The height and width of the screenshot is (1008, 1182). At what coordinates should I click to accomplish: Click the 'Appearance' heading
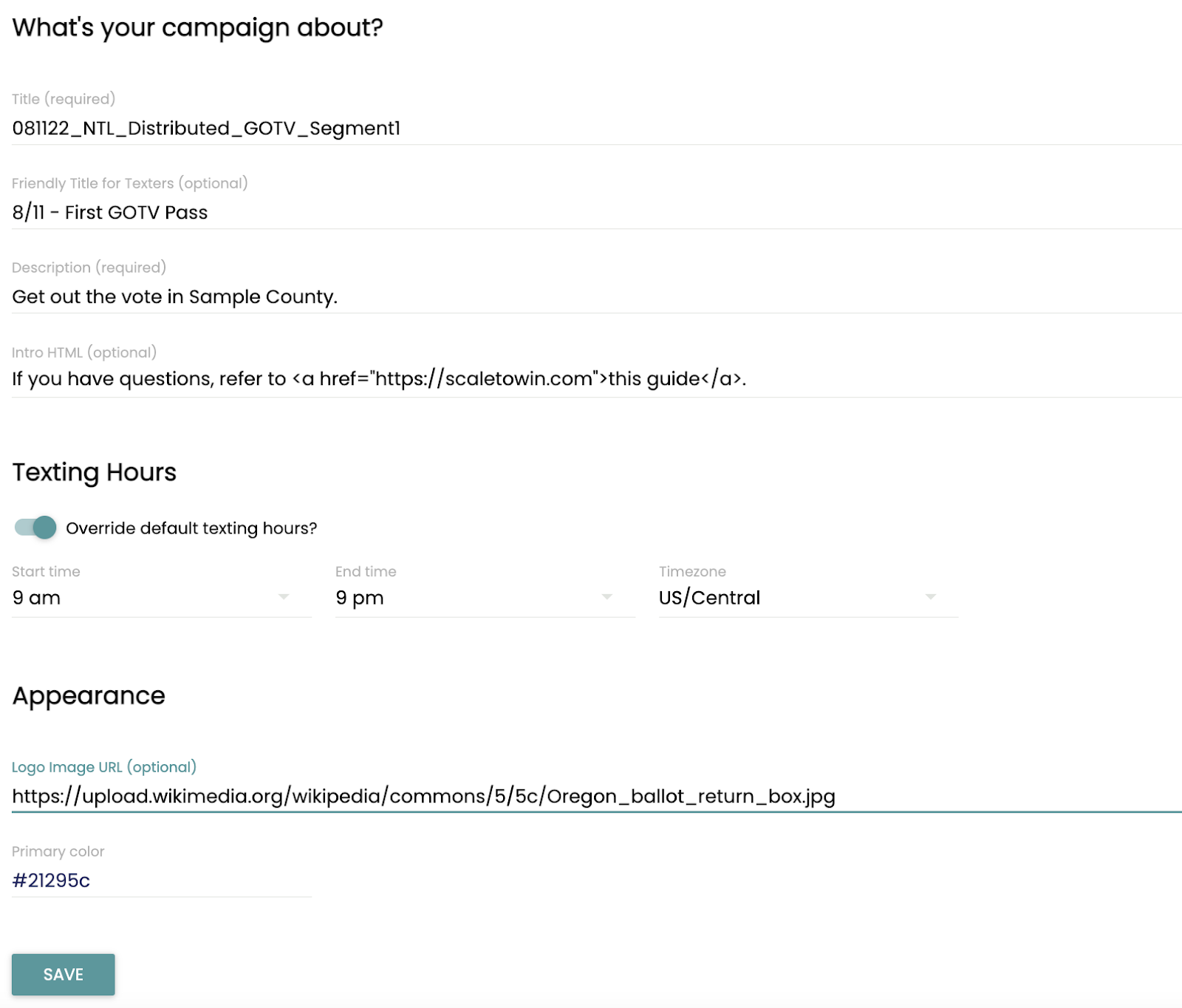(x=89, y=696)
